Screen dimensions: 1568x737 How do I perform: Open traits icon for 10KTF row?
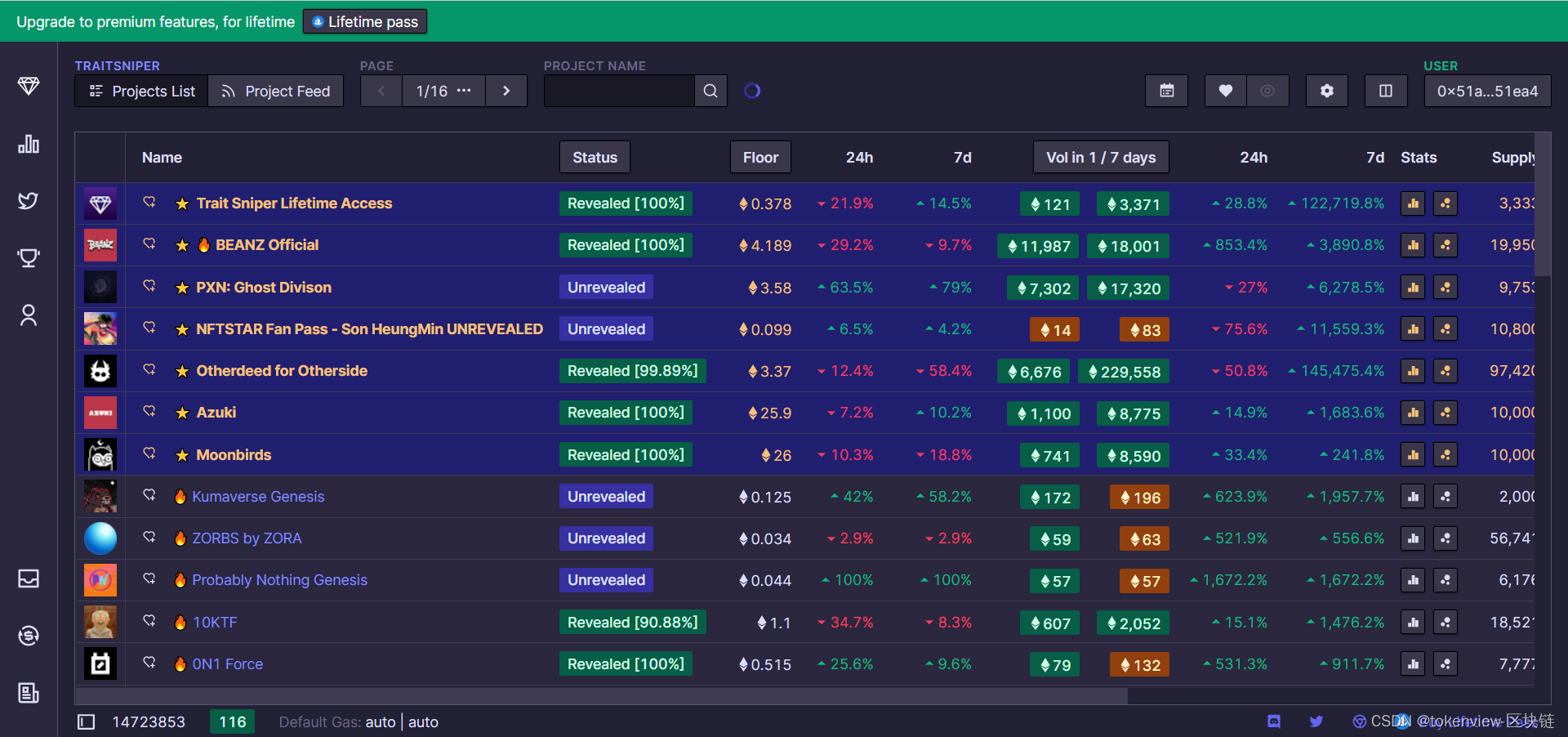pos(1445,623)
